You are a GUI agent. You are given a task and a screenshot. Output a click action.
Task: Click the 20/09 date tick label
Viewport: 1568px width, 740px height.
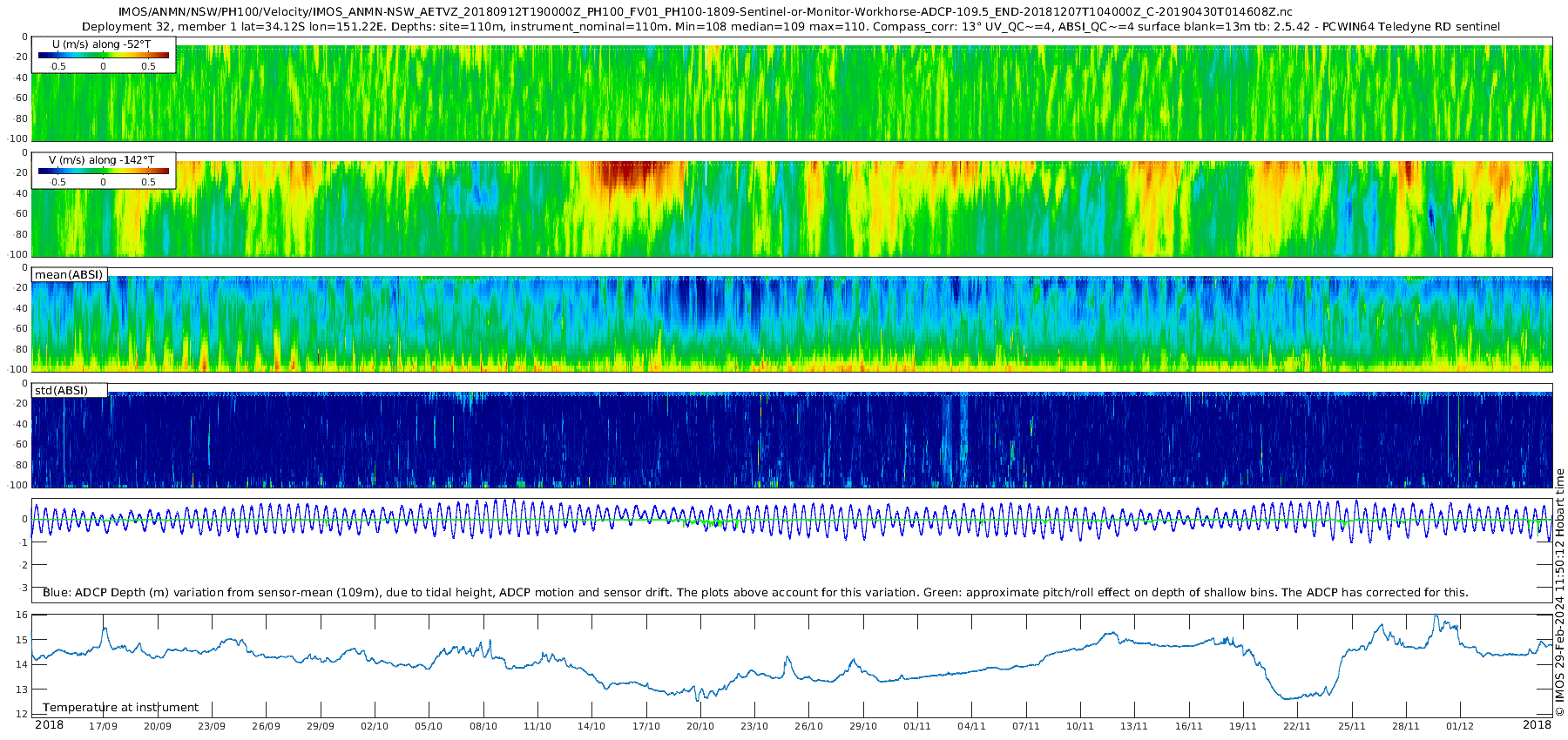coord(157,726)
